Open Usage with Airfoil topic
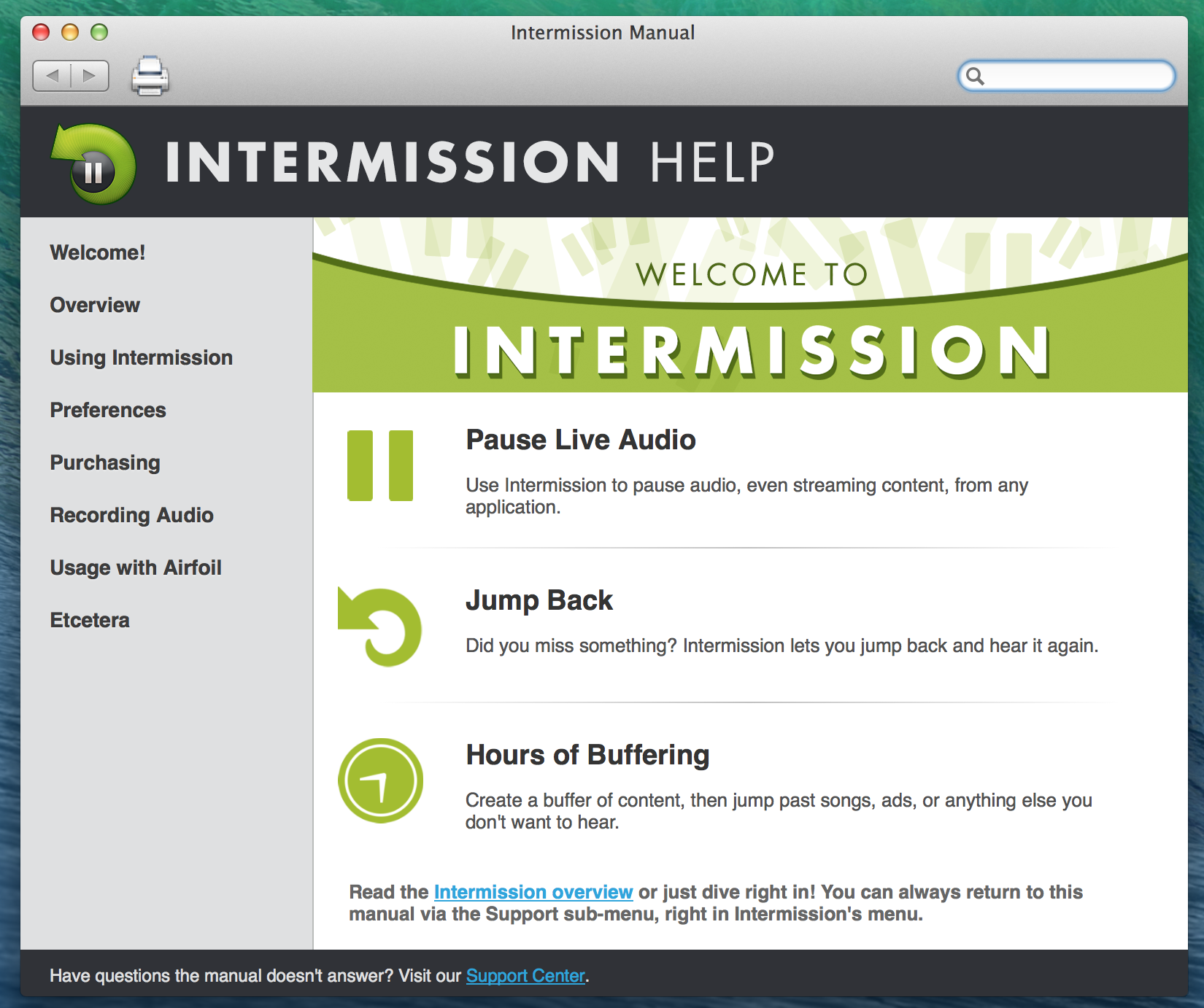This screenshot has height=1008, width=1204. pyautogui.click(x=136, y=567)
